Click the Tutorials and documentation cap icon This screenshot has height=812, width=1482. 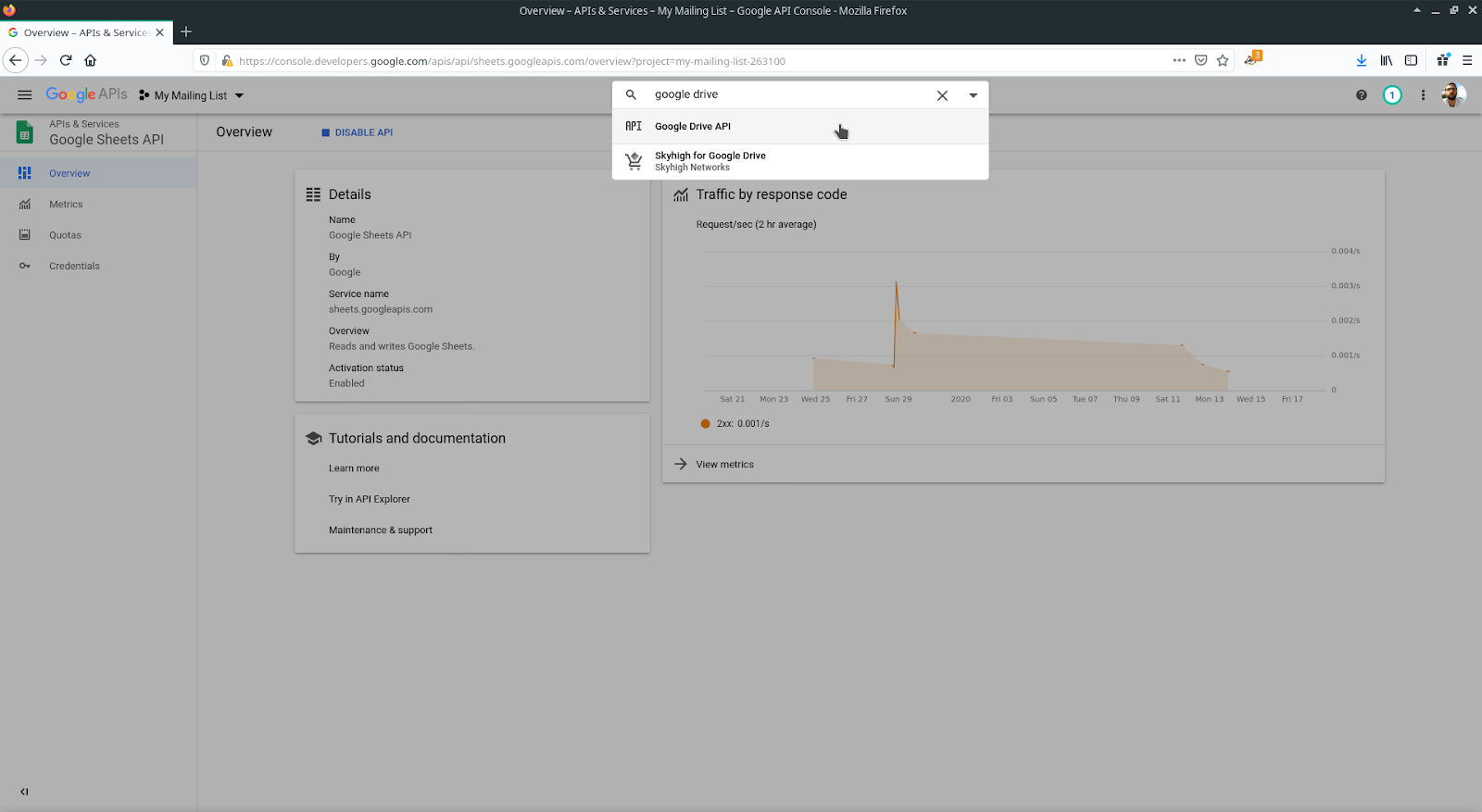coord(313,439)
